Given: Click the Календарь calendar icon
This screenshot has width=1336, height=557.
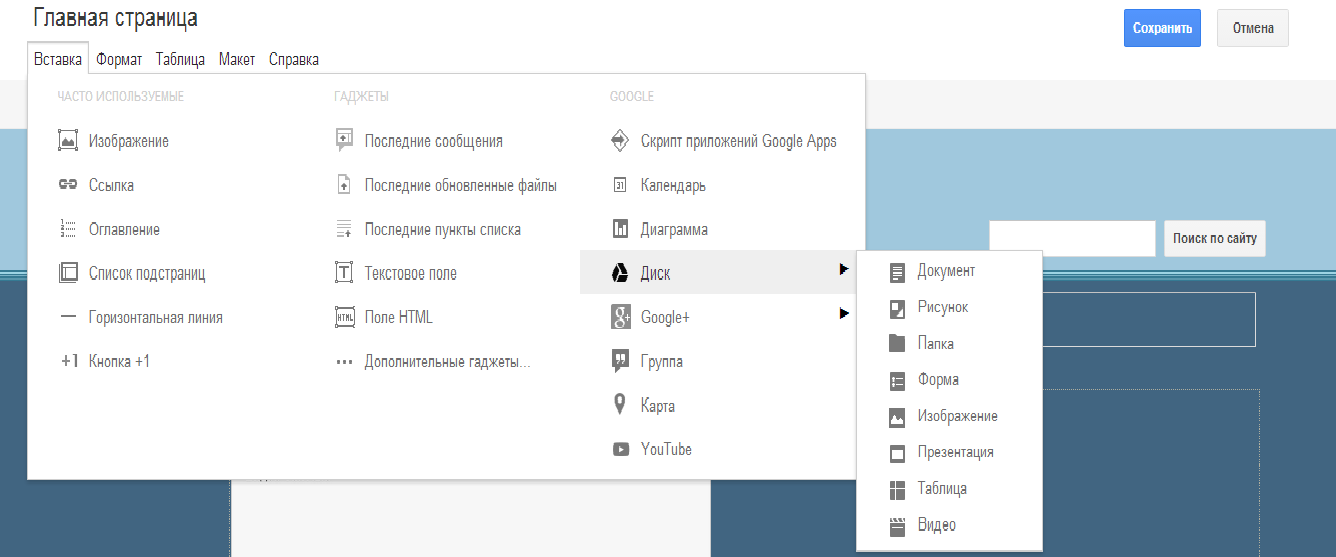Looking at the screenshot, I should pos(620,185).
